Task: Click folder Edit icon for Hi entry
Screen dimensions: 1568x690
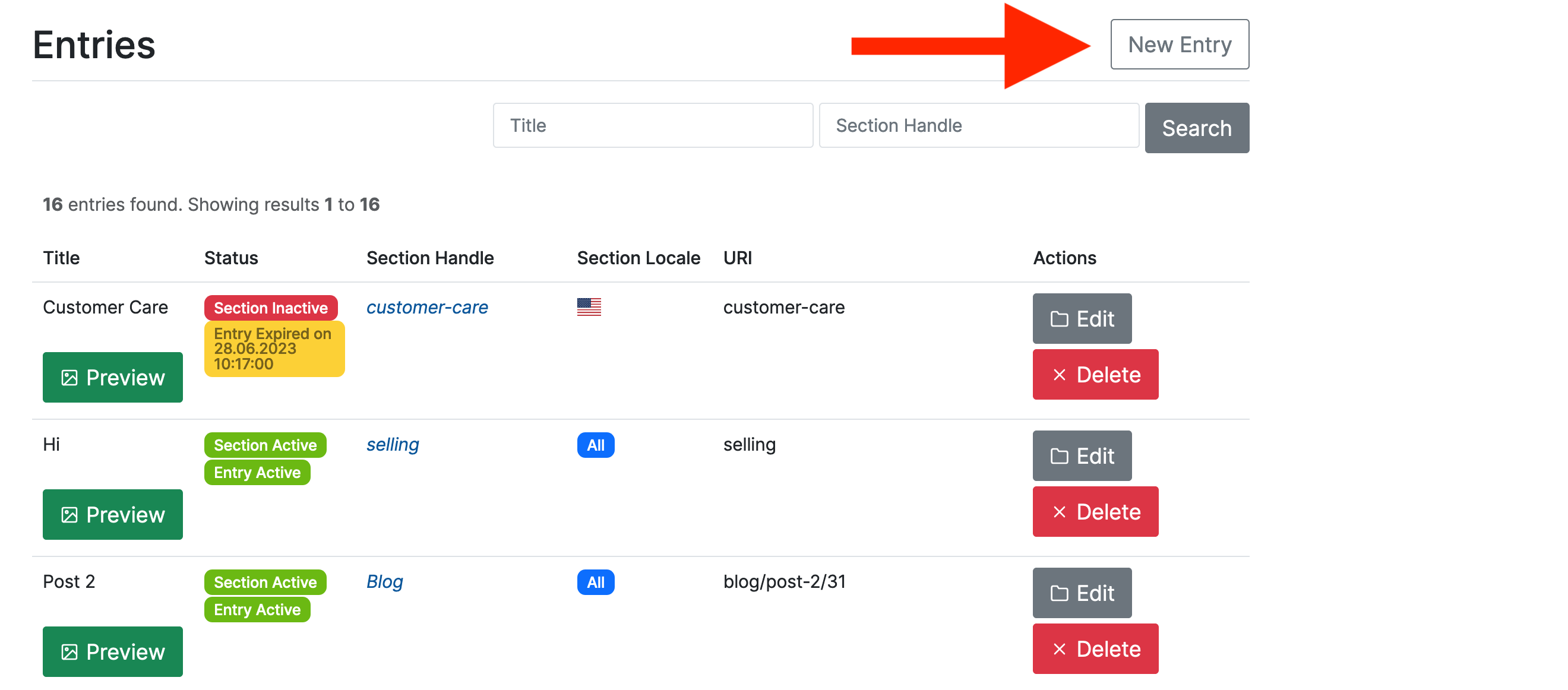Action: 1059,455
